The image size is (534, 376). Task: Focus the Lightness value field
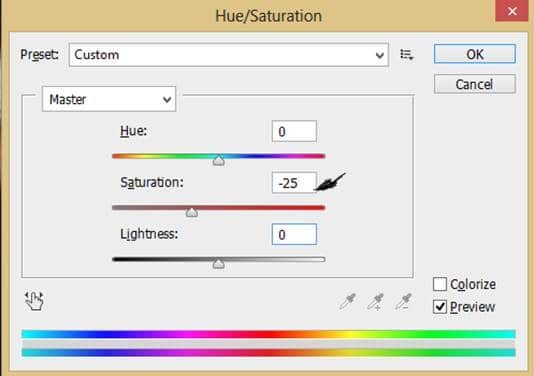click(x=294, y=234)
